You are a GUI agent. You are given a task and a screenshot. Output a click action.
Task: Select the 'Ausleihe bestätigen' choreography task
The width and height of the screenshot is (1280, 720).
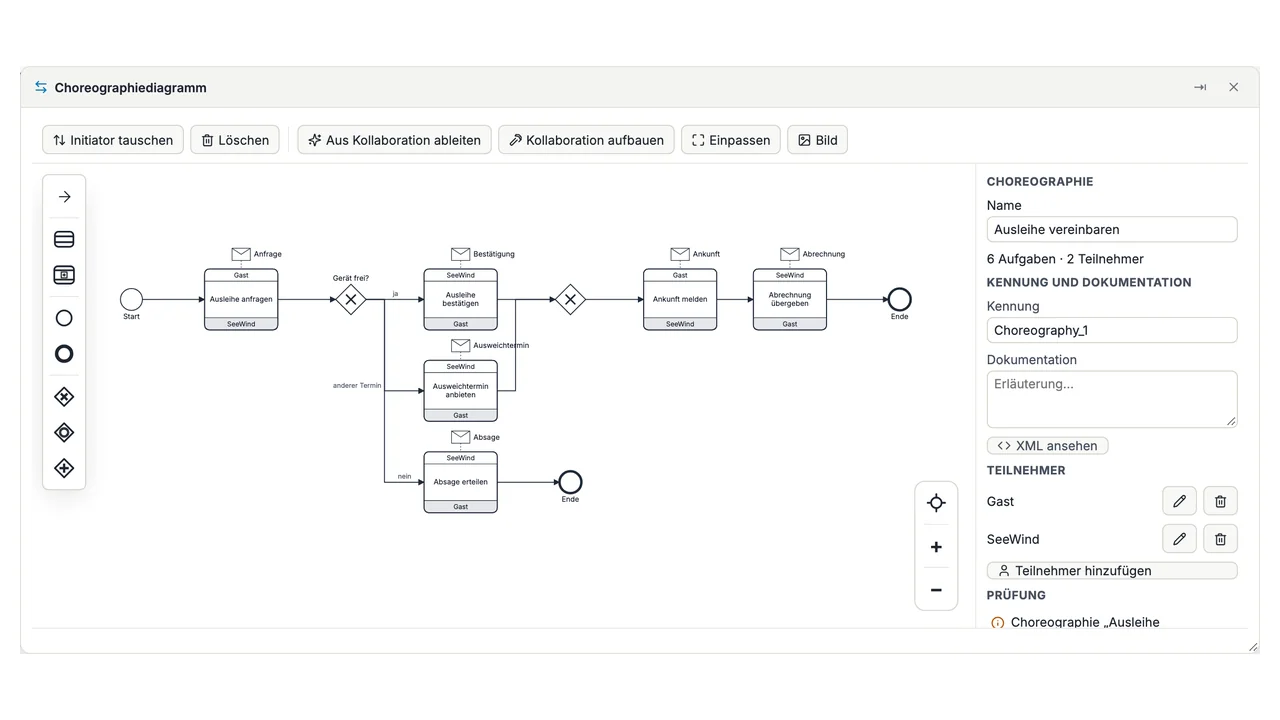click(x=460, y=299)
